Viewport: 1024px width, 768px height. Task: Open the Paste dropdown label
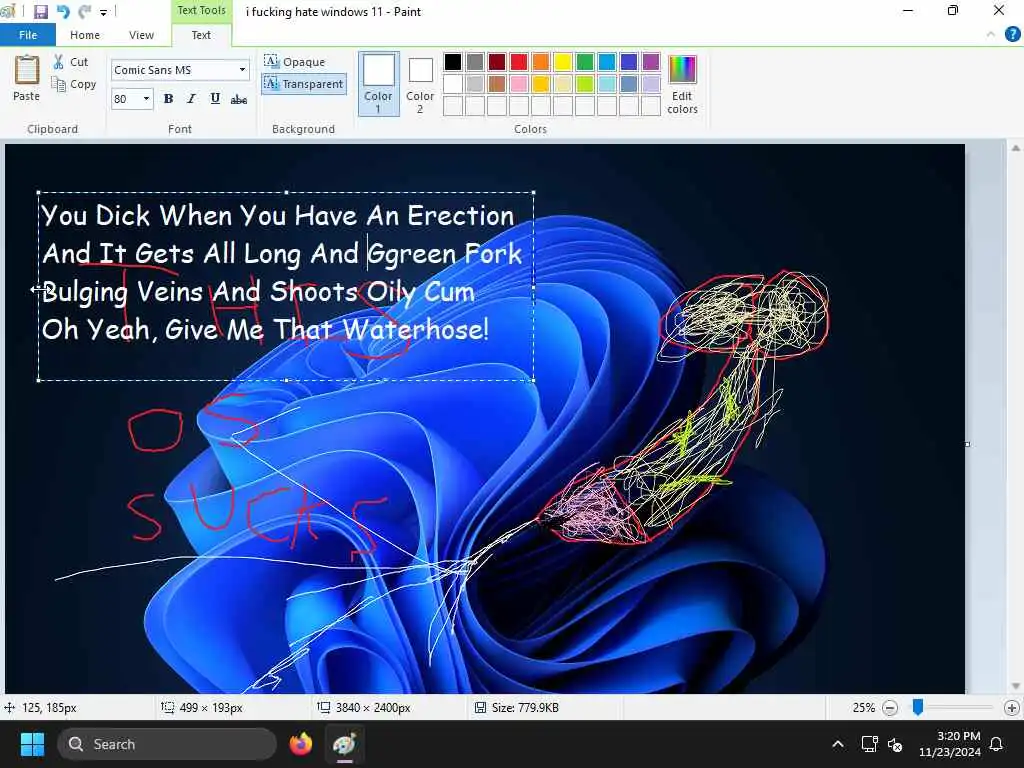click(26, 96)
